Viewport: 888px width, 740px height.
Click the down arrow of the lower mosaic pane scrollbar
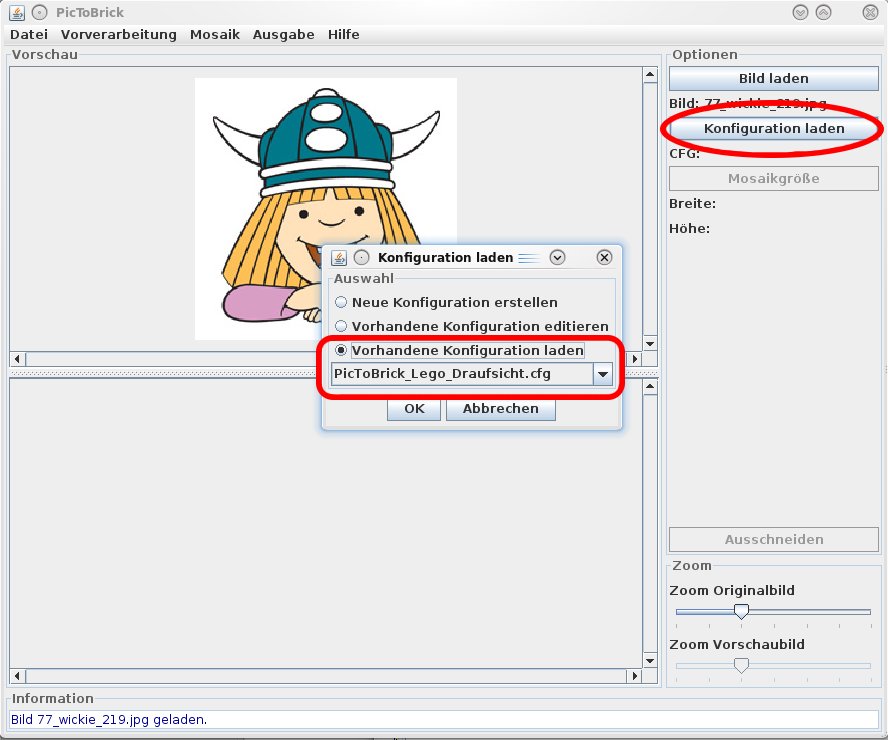point(650,661)
